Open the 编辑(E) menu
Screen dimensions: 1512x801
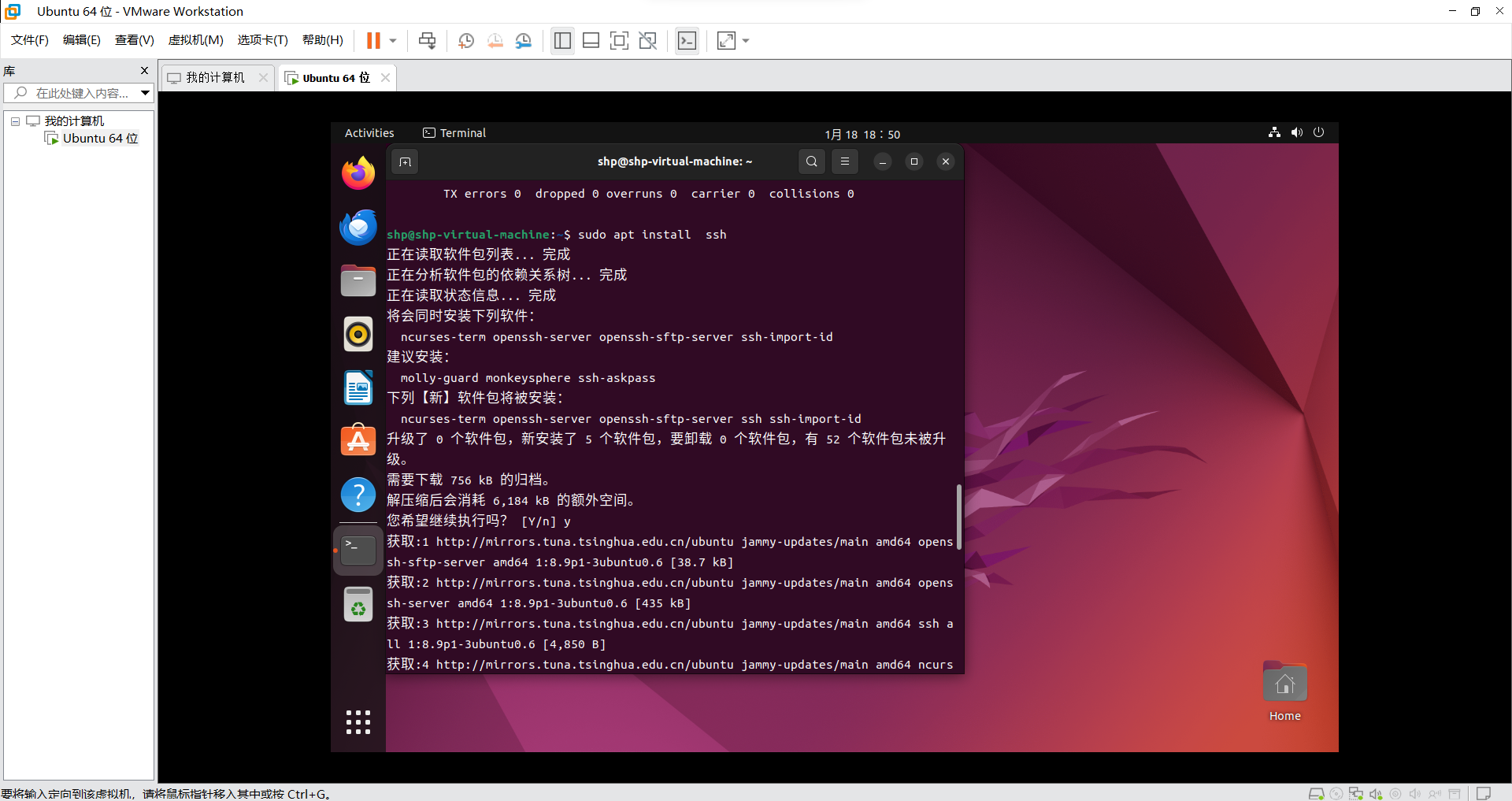(x=82, y=40)
